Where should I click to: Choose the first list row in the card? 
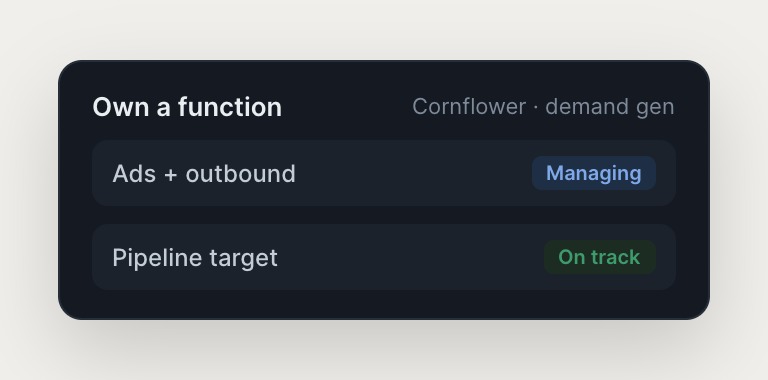click(x=384, y=173)
